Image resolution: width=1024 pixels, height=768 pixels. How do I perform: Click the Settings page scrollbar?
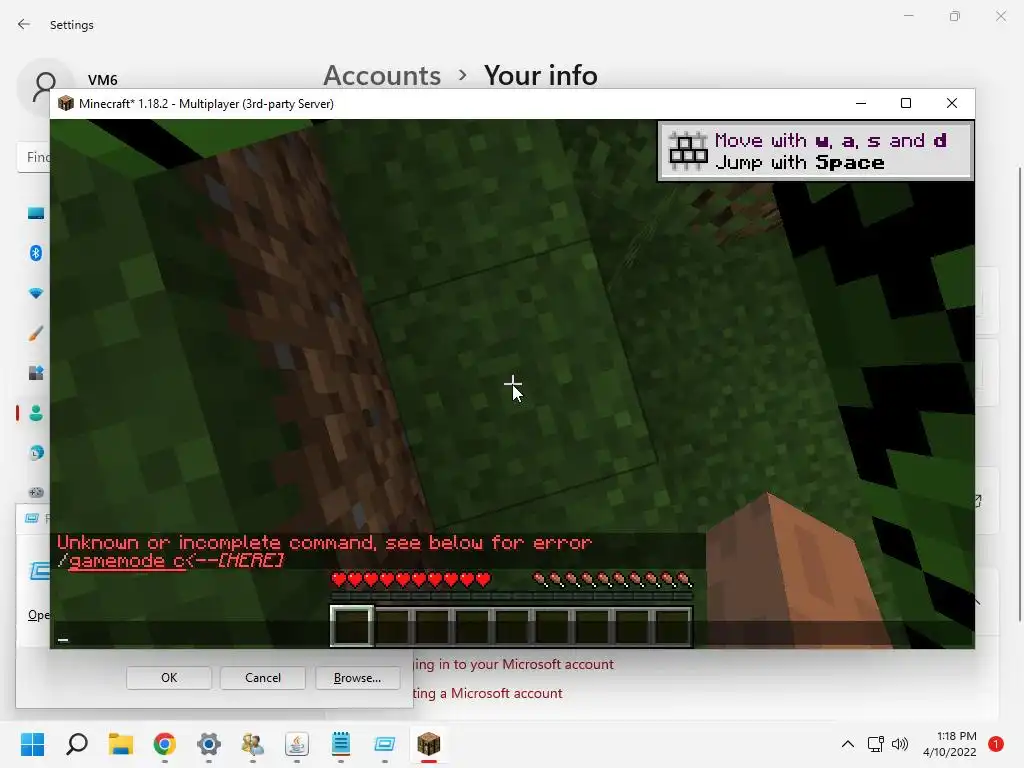point(1019,394)
